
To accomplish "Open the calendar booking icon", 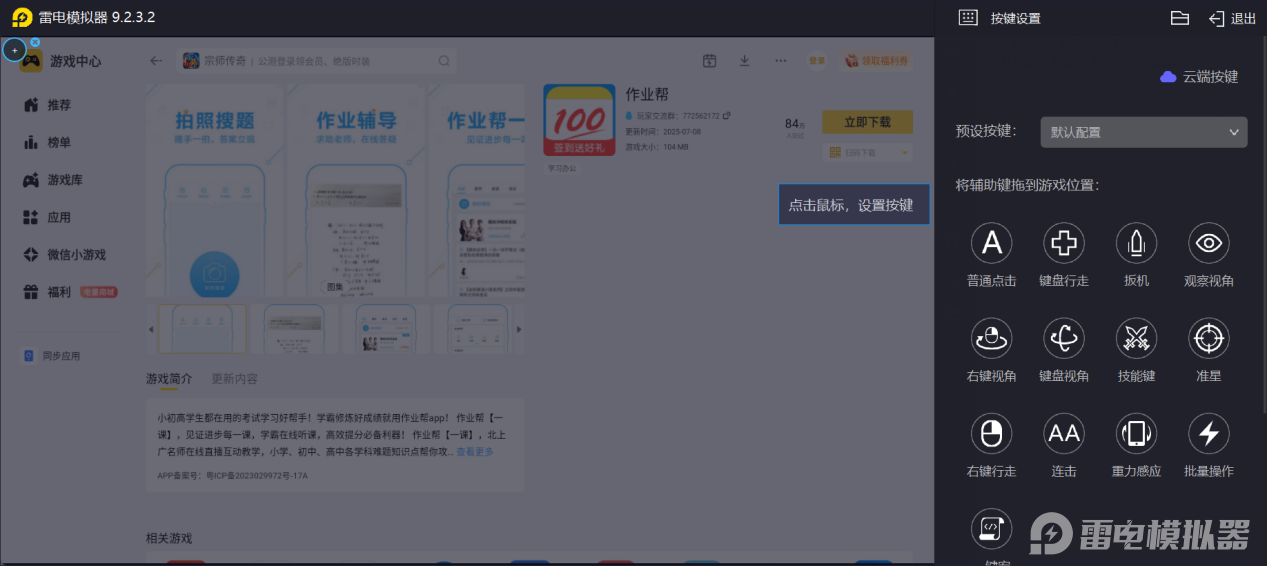I will click(x=709, y=61).
